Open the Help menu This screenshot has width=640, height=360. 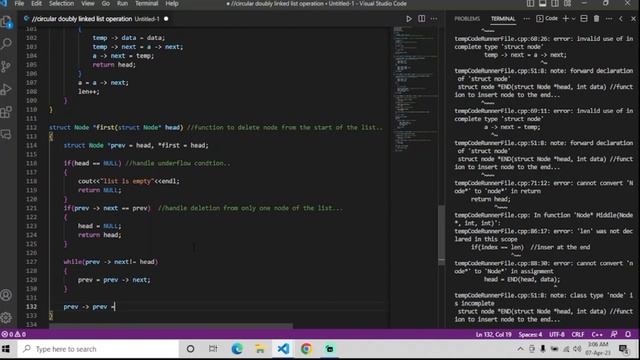(172, 4)
